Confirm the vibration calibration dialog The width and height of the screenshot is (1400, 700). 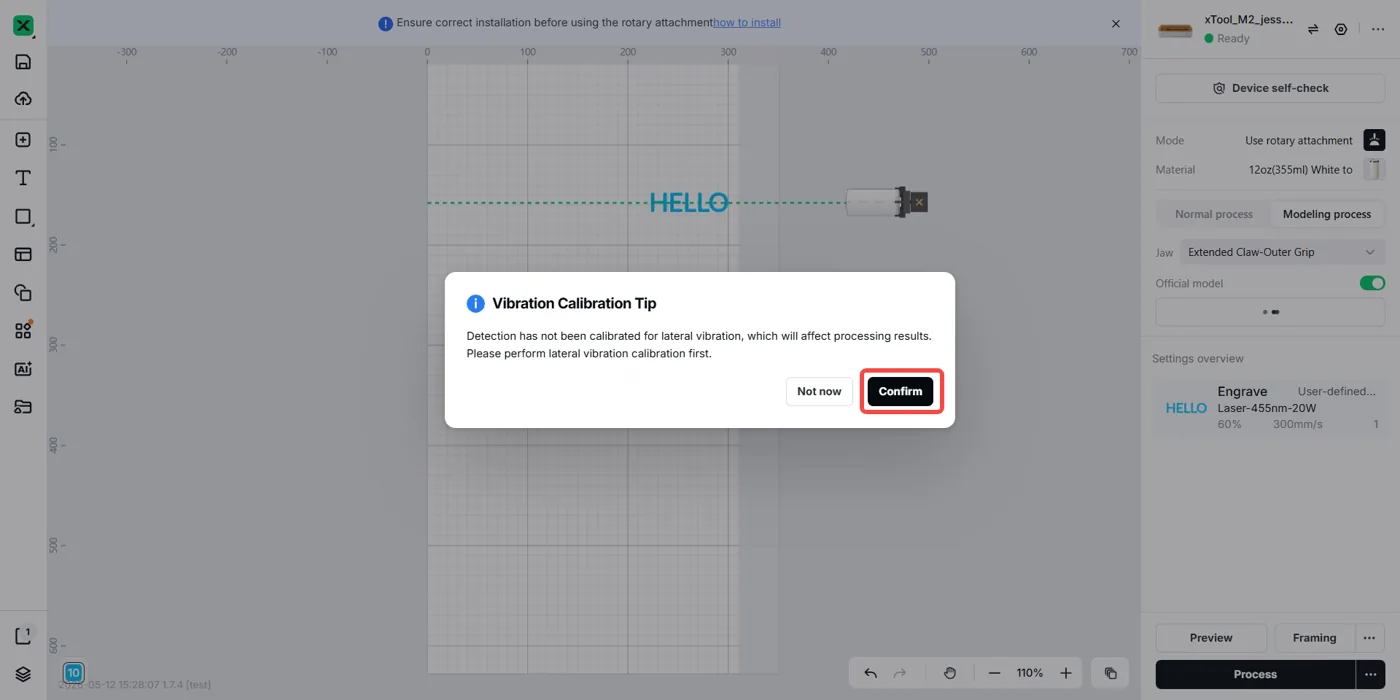point(900,391)
